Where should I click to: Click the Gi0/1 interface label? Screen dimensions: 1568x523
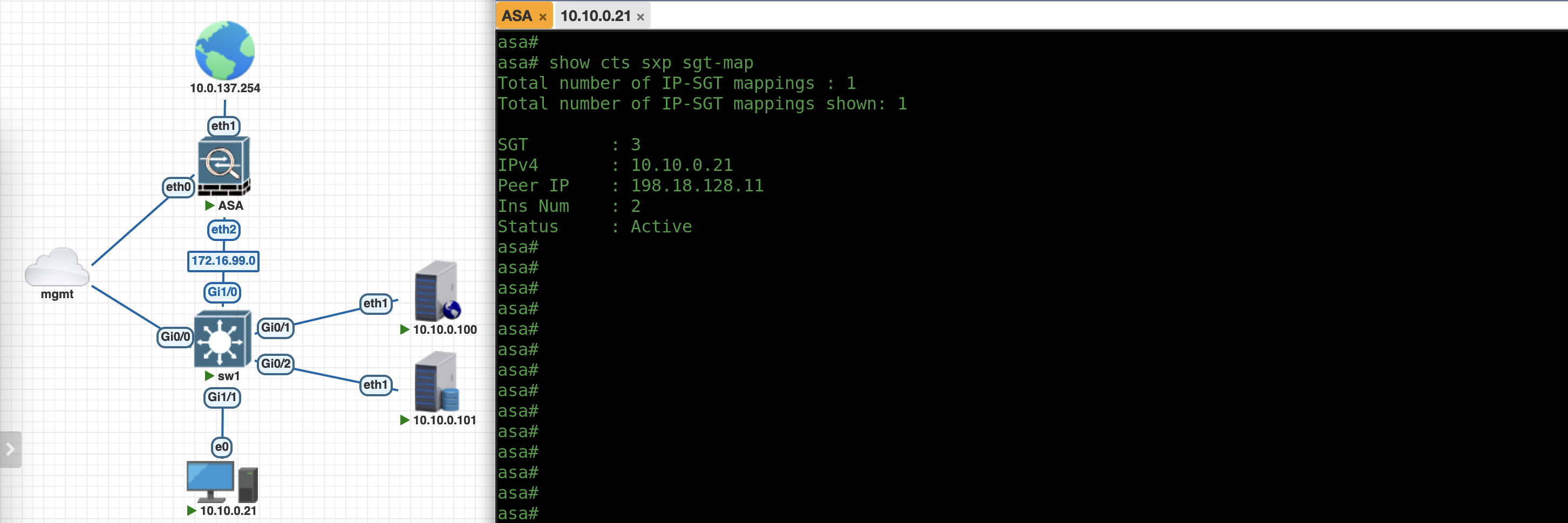275,327
